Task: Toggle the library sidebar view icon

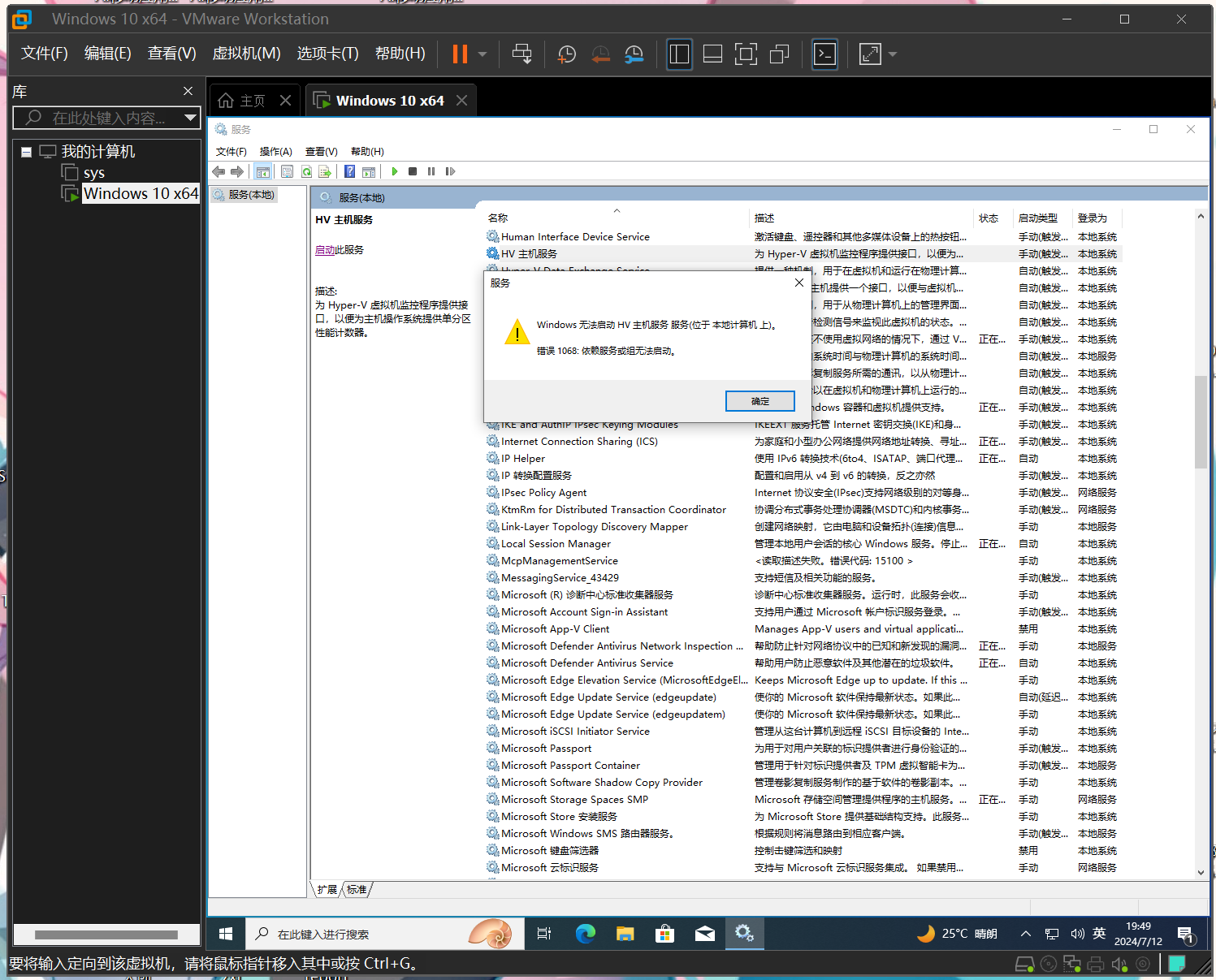Action: pos(679,54)
